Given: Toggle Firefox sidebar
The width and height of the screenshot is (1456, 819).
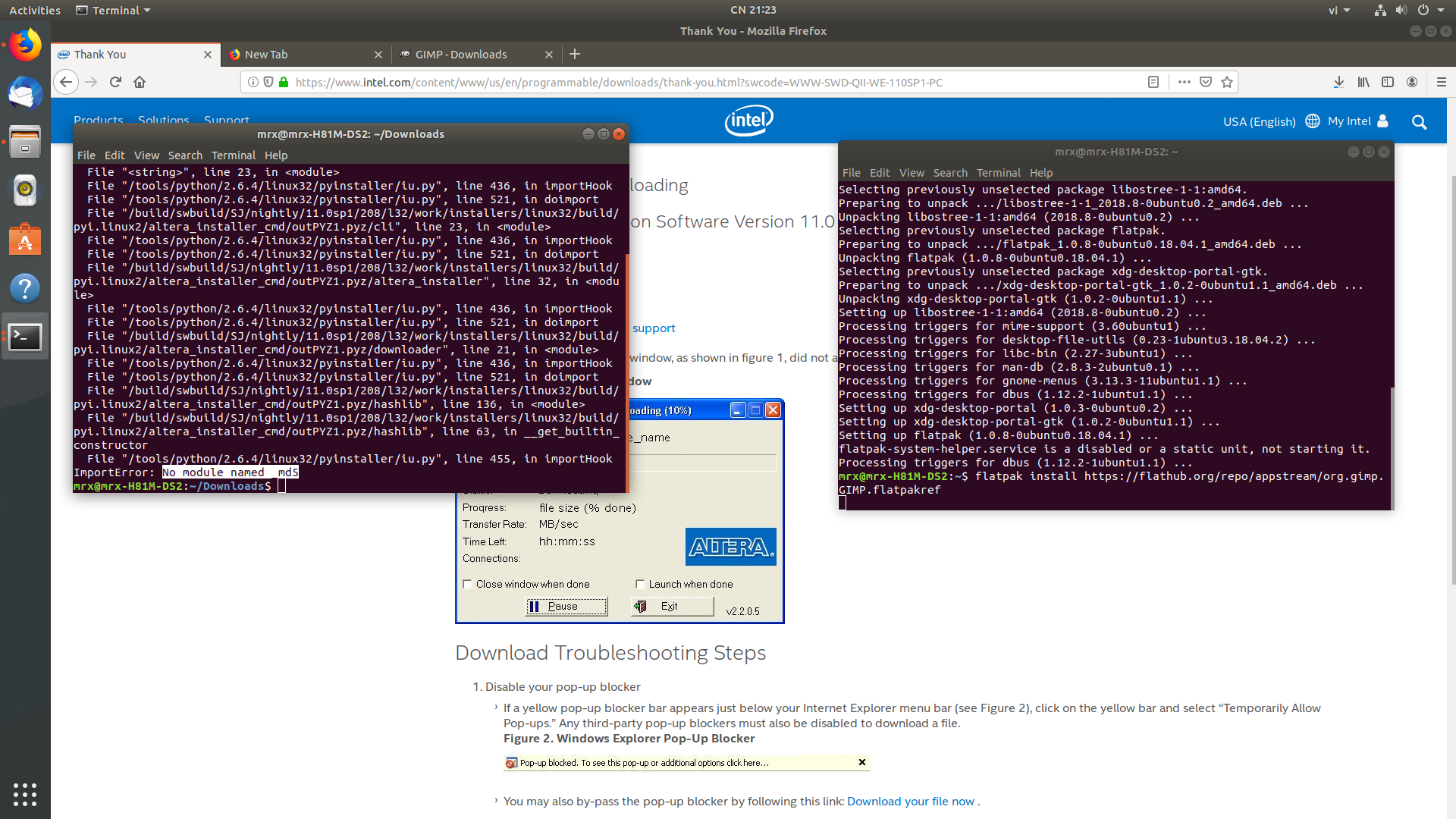Looking at the screenshot, I should pyautogui.click(x=1388, y=82).
